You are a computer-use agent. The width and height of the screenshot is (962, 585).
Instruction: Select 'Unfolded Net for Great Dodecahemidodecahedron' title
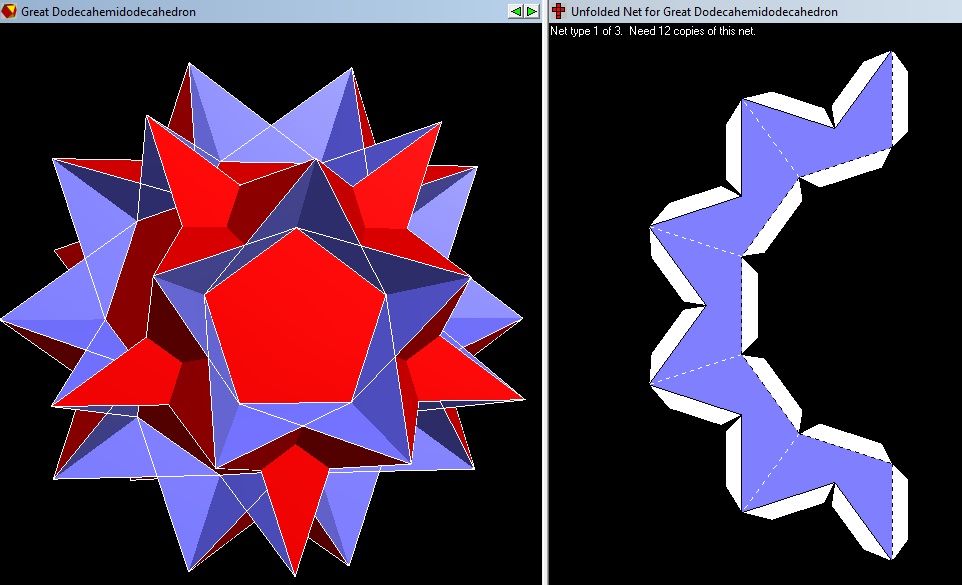(x=704, y=12)
